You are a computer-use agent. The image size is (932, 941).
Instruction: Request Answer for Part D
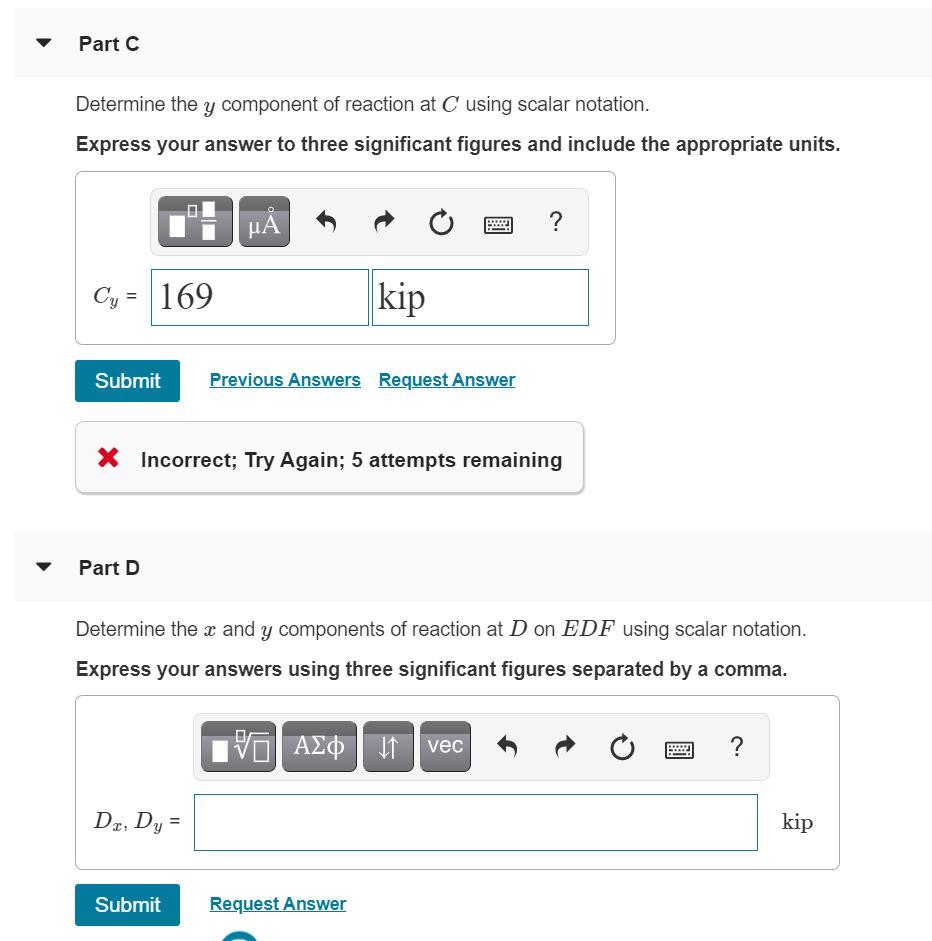pyautogui.click(x=278, y=904)
